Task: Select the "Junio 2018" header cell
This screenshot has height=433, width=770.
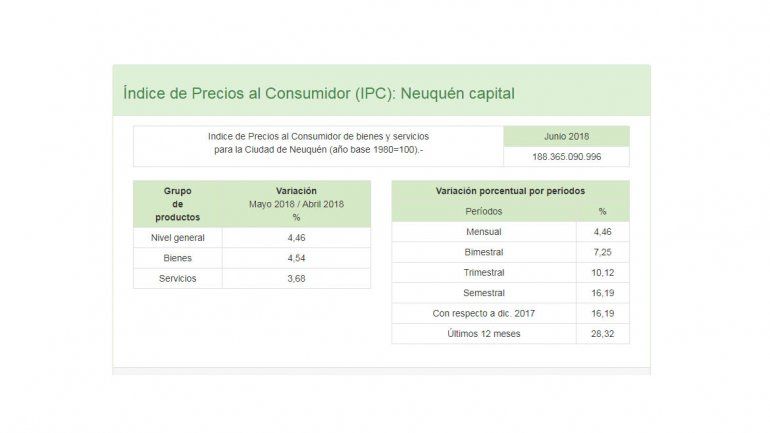Action: [x=566, y=136]
